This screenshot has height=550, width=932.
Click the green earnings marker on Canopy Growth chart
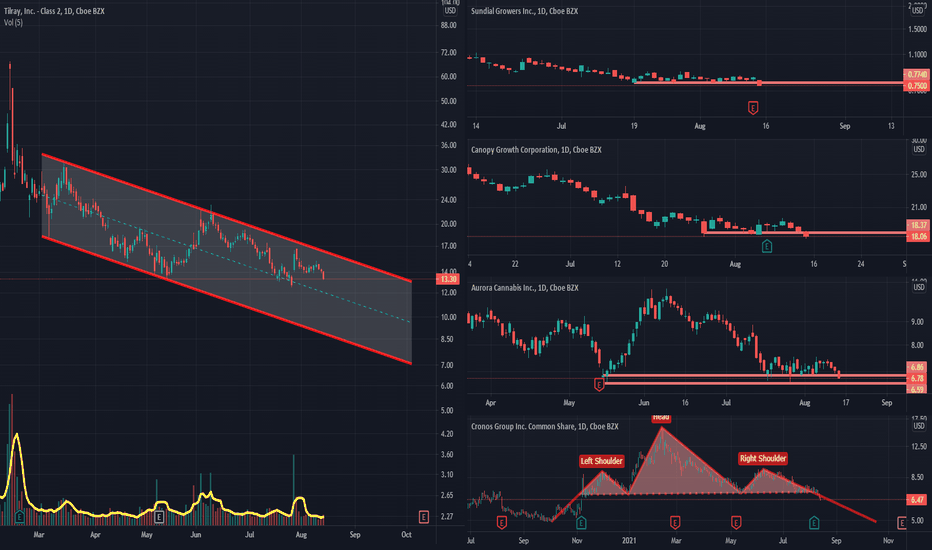[x=767, y=246]
